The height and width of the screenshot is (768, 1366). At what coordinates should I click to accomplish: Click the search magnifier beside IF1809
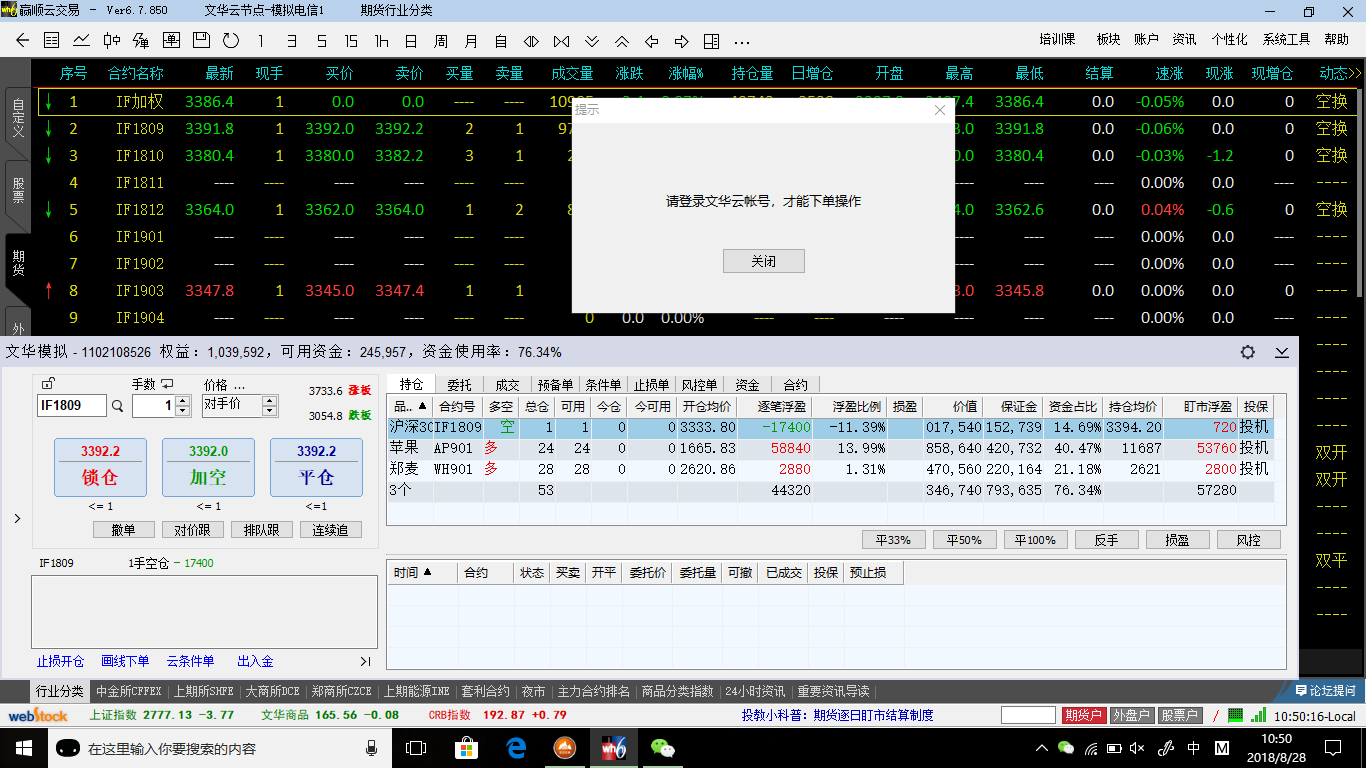click(x=118, y=406)
